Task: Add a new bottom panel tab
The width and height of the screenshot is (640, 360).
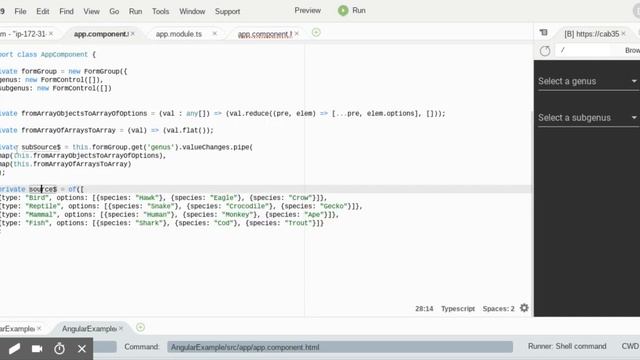Action: [140, 327]
